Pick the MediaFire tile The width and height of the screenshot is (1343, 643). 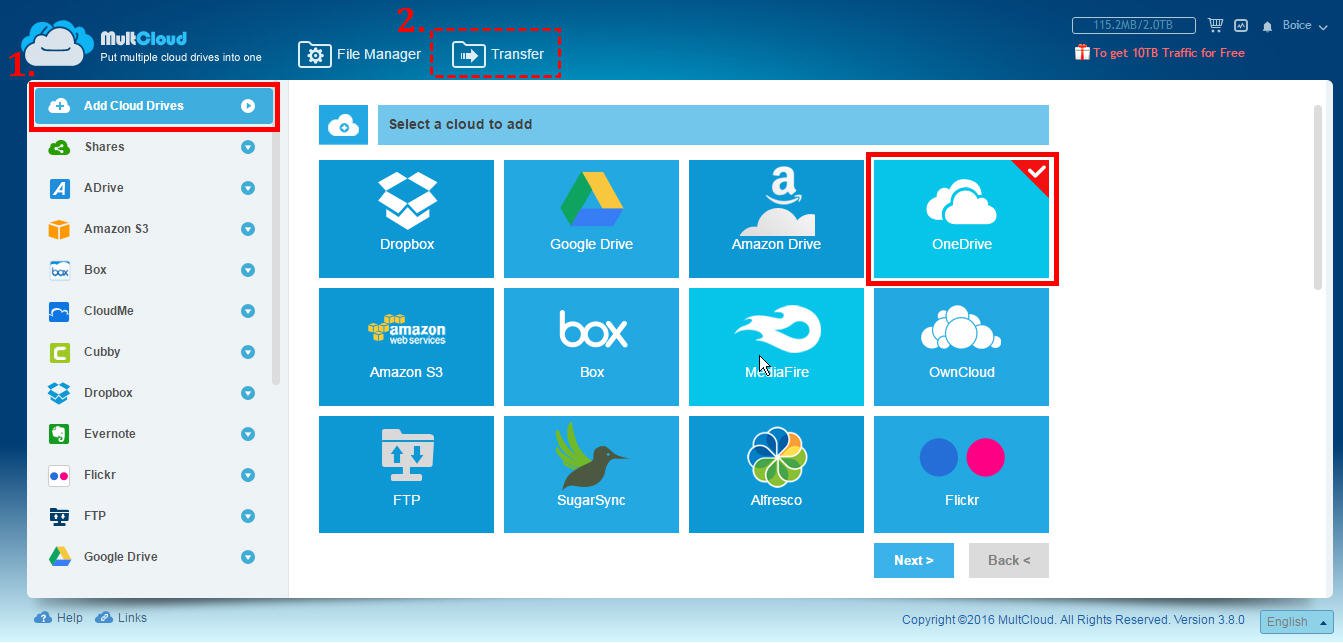coord(776,347)
